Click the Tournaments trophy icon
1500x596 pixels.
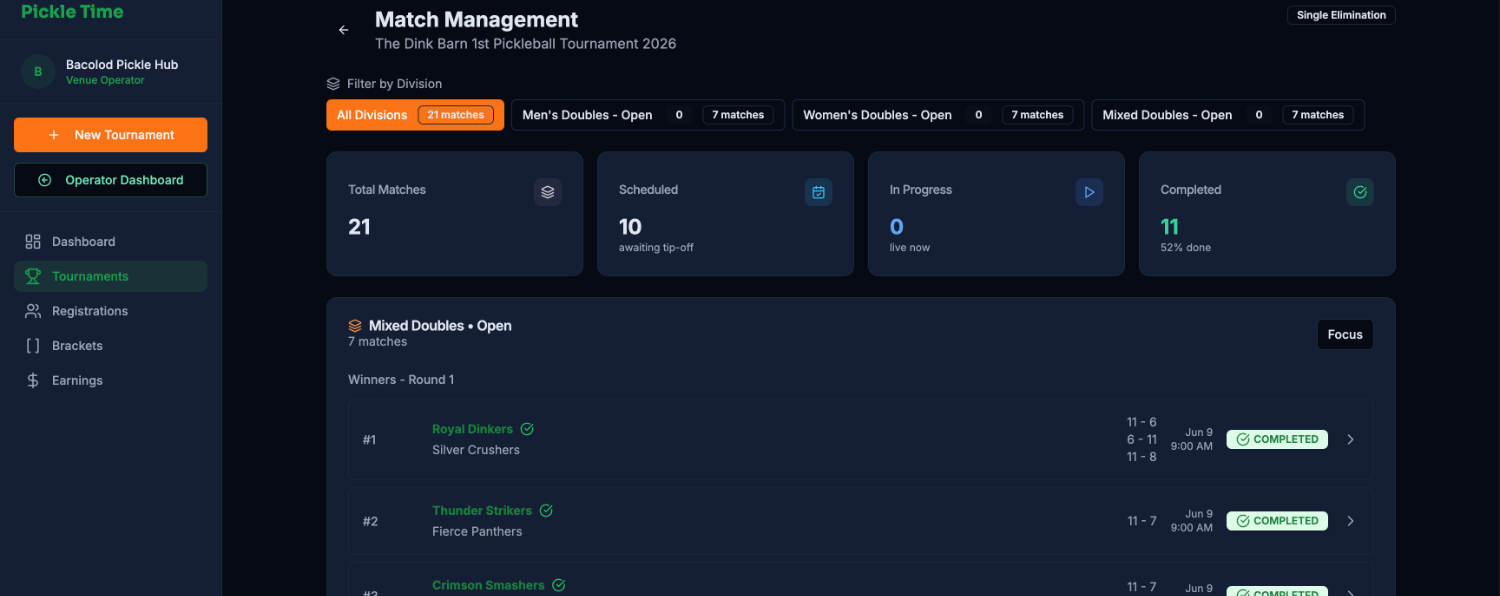tap(33, 276)
